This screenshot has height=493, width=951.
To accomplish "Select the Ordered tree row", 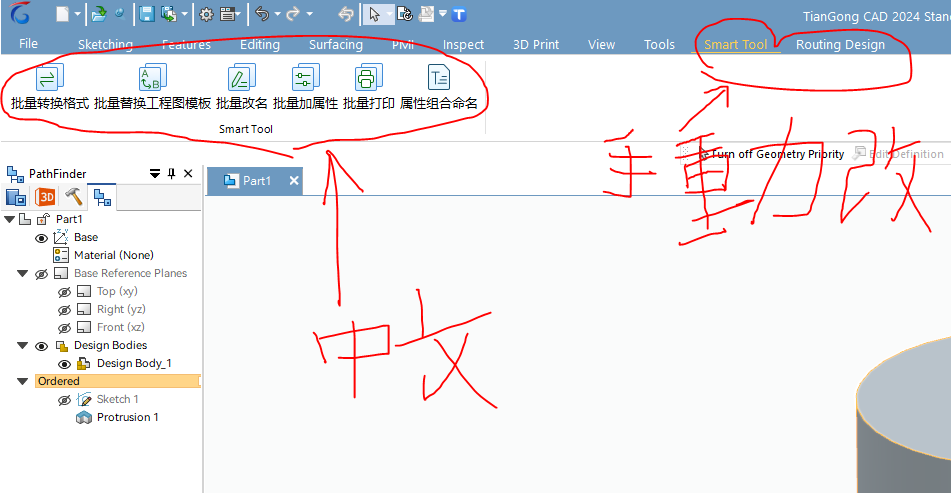I will [118, 381].
